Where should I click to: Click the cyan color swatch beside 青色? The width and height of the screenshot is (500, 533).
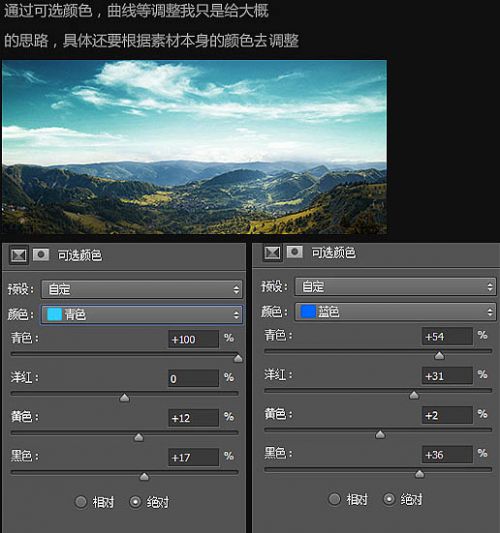54,314
